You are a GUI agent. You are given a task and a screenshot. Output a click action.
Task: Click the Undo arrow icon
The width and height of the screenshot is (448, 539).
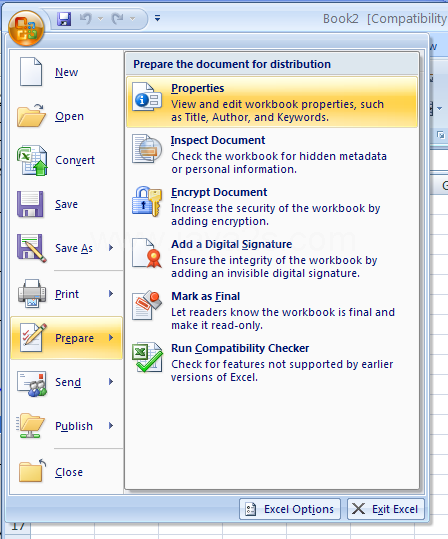coord(85,19)
